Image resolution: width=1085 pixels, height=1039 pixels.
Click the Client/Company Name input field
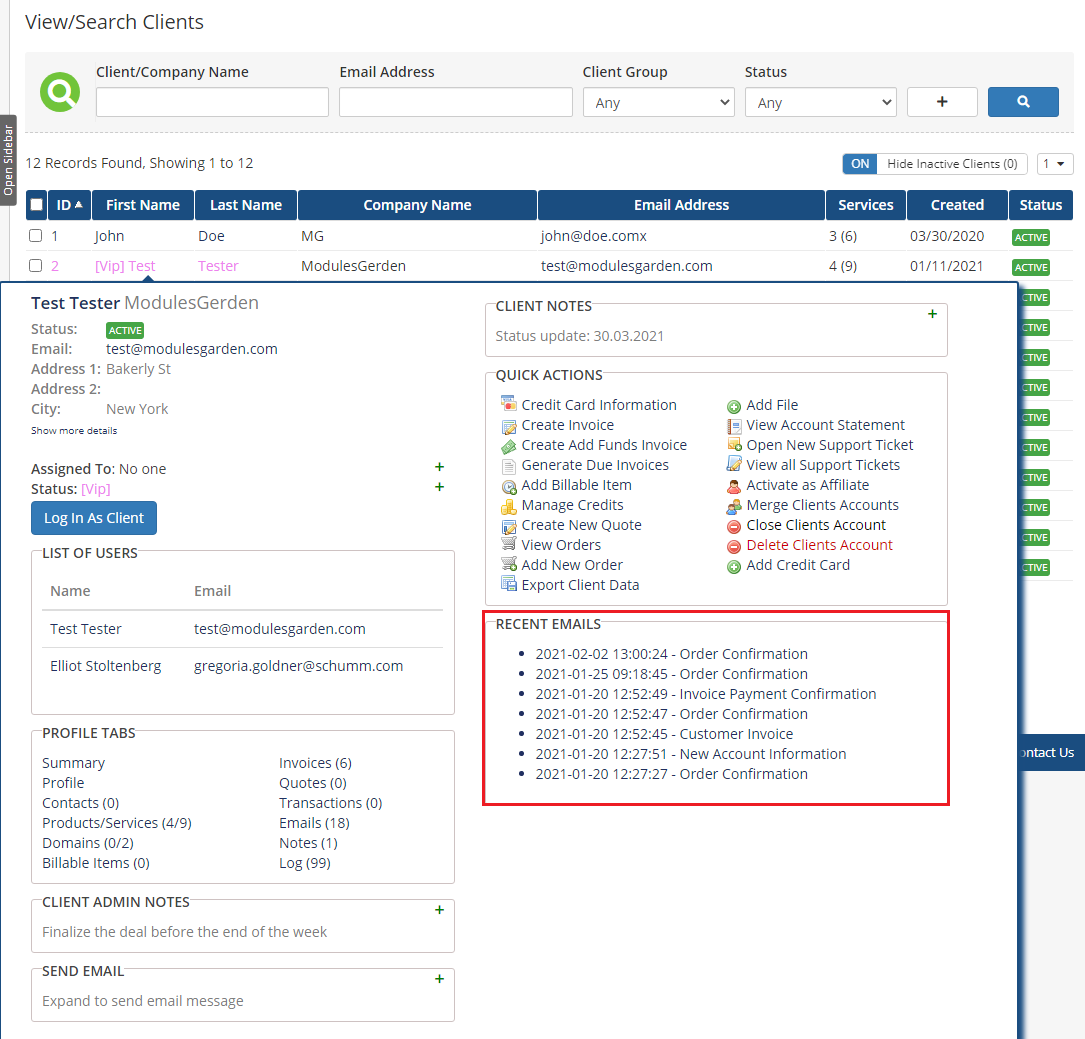coord(212,102)
